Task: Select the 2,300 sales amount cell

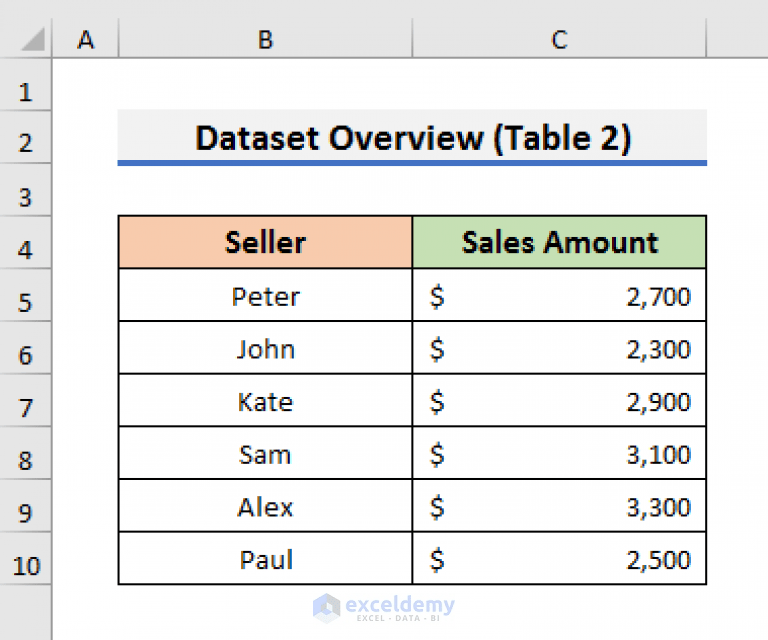Action: (559, 348)
